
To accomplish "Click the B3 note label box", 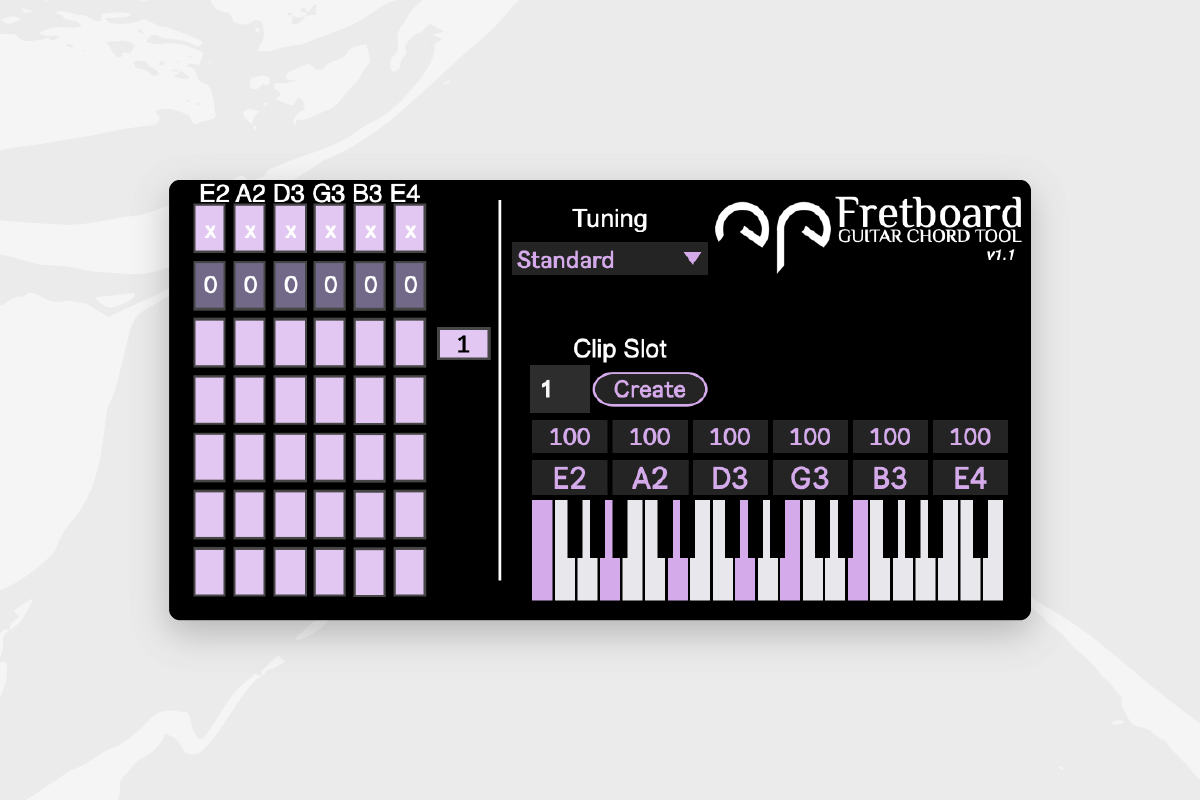I will tap(890, 478).
